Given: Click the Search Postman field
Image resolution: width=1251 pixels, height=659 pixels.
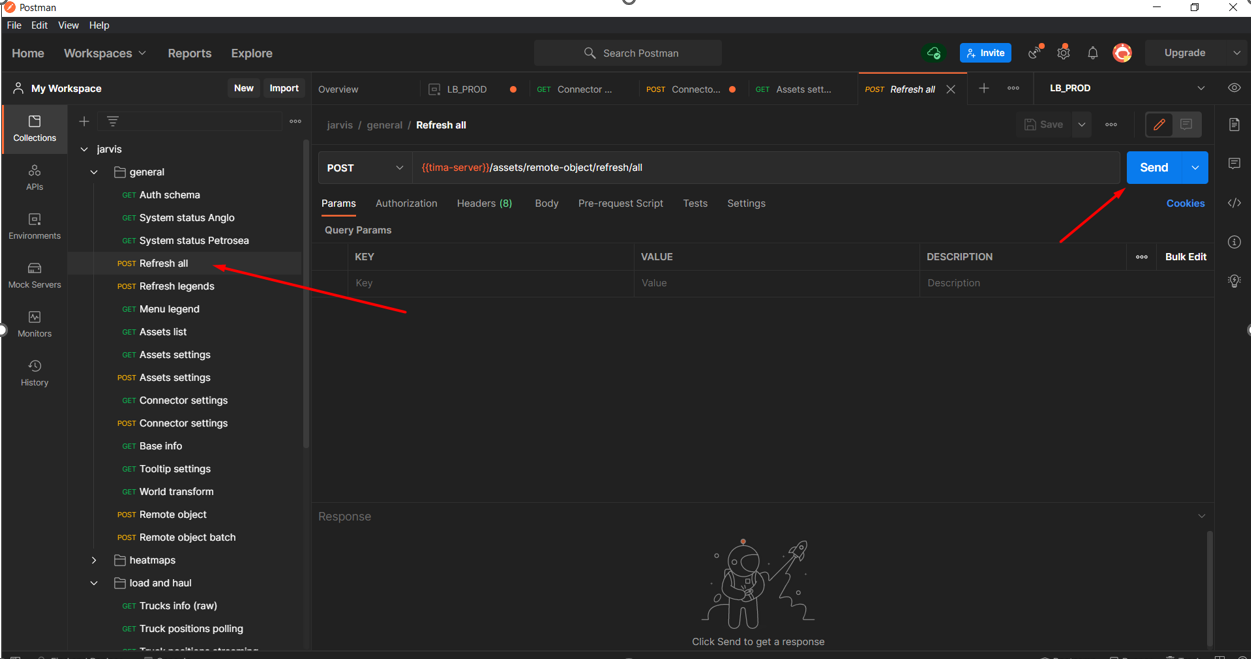Looking at the screenshot, I should 628,53.
